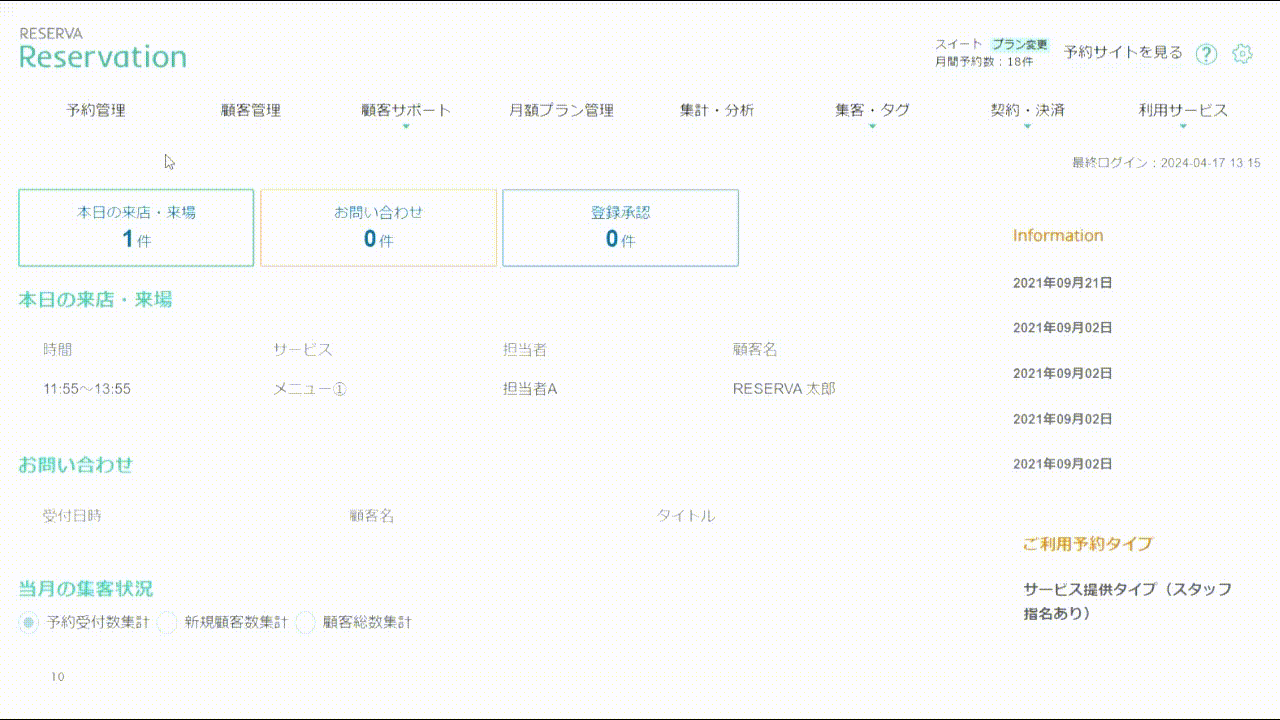The image size is (1280, 720).
Task: Click the RESERVA Reservation logo
Action: [102, 49]
